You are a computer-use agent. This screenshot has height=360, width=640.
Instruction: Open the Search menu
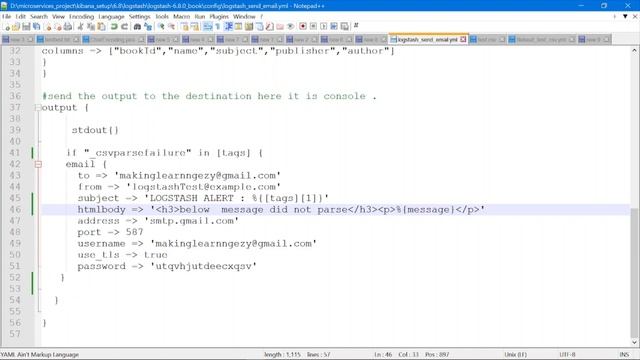pyautogui.click(x=39, y=16)
